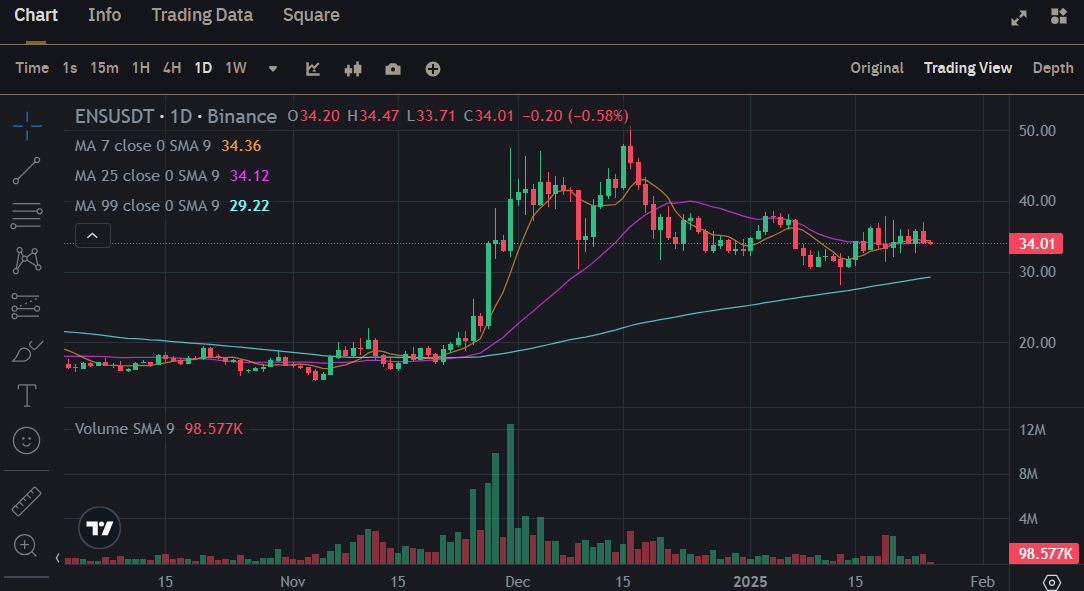Switch to Trading View chart mode
Screen dimensions: 1084x591
(968, 68)
